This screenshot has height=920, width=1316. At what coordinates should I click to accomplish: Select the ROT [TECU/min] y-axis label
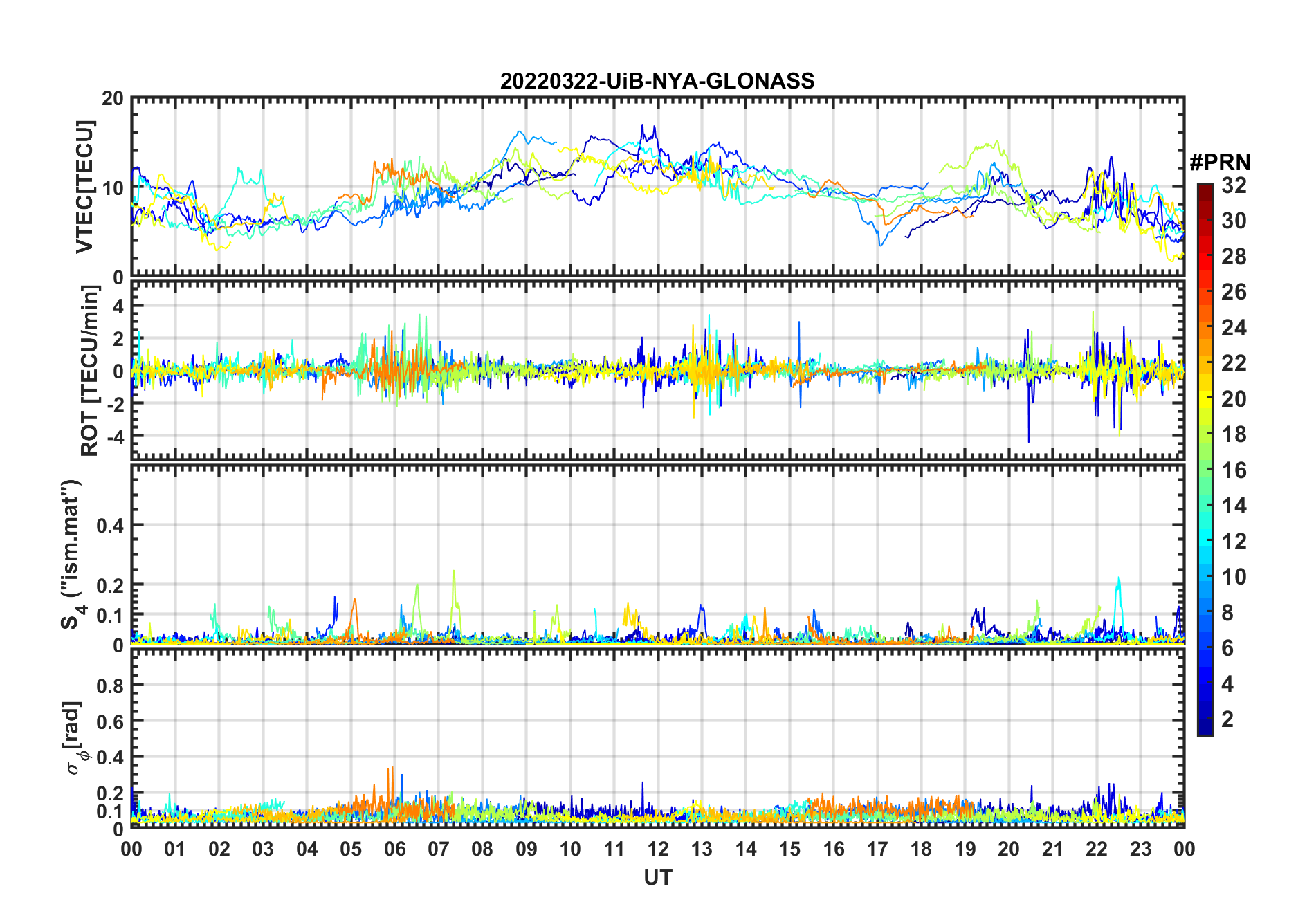tap(90, 371)
